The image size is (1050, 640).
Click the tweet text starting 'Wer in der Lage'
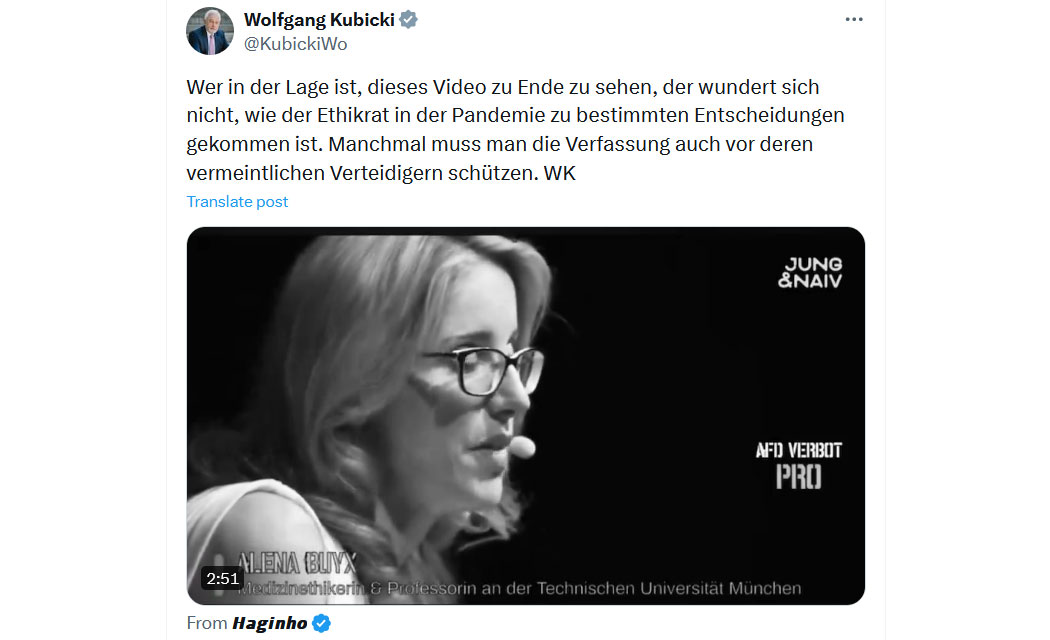tap(516, 130)
